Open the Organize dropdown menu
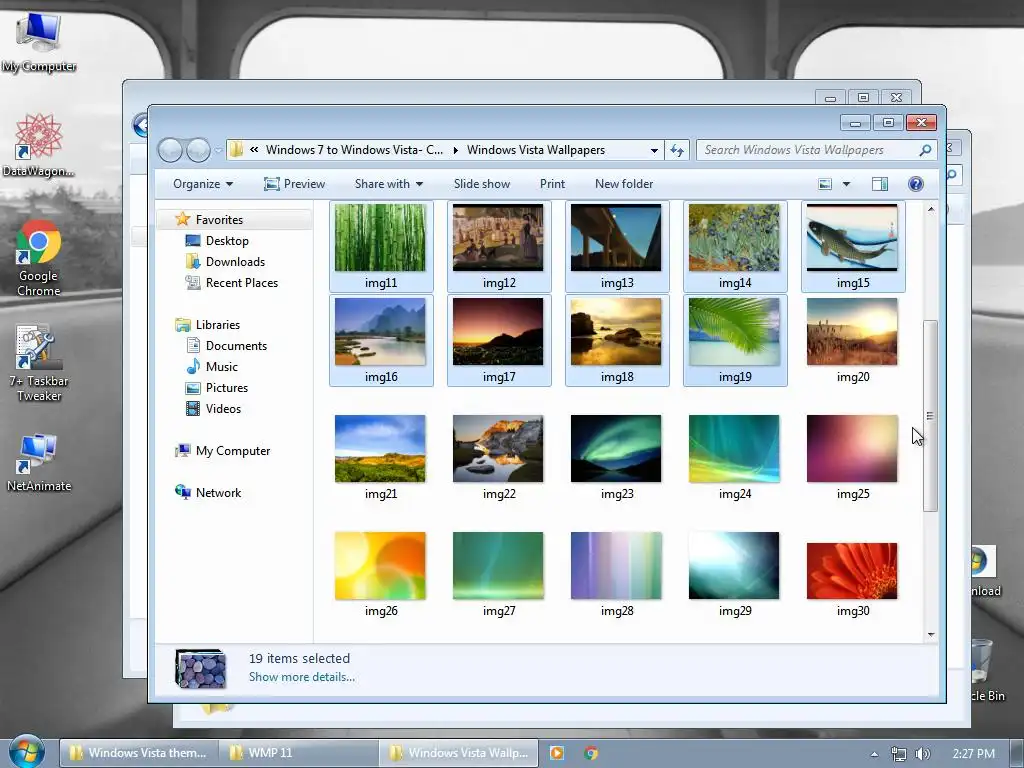 tap(202, 184)
